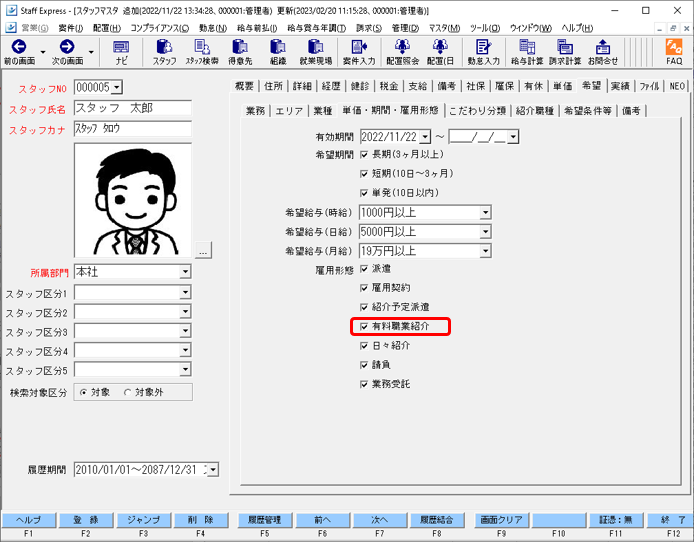Open the 有効期間 start date picker
Viewport: 694px width, 542px height.
pyautogui.click(x=425, y=137)
